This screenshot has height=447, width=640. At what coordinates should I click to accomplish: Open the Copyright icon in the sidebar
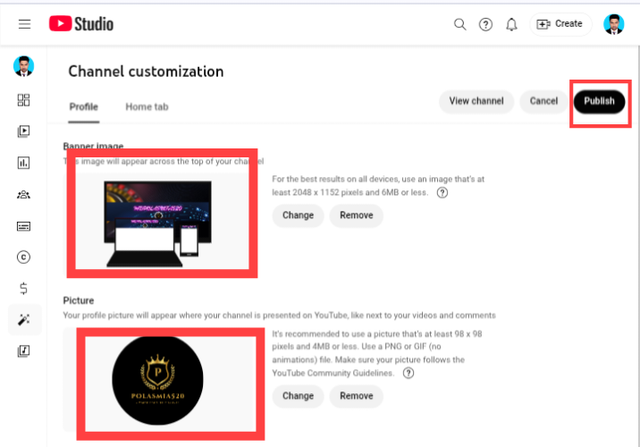(24, 257)
